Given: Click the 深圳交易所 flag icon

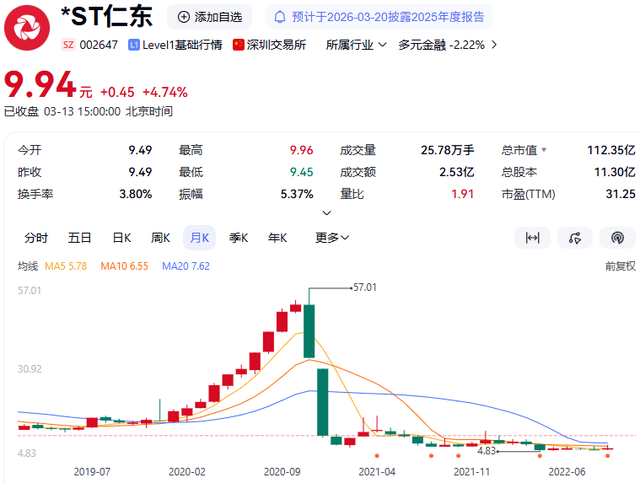Looking at the screenshot, I should click(x=239, y=45).
